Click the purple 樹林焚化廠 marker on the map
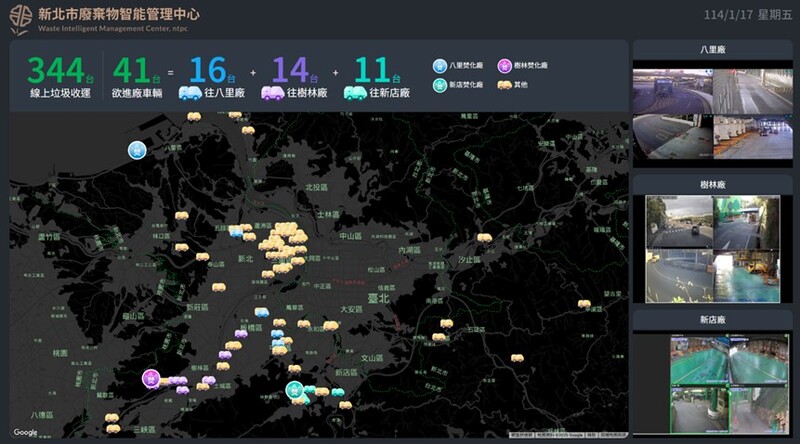The image size is (800, 444). pos(151,379)
